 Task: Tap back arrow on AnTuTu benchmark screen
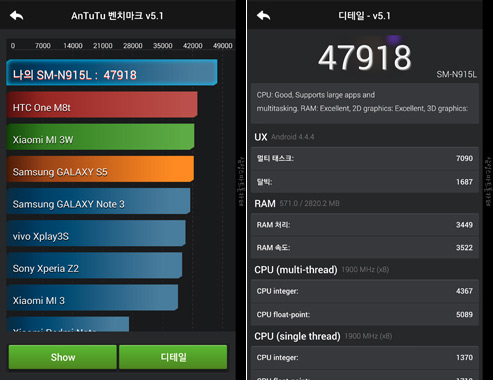17,15
